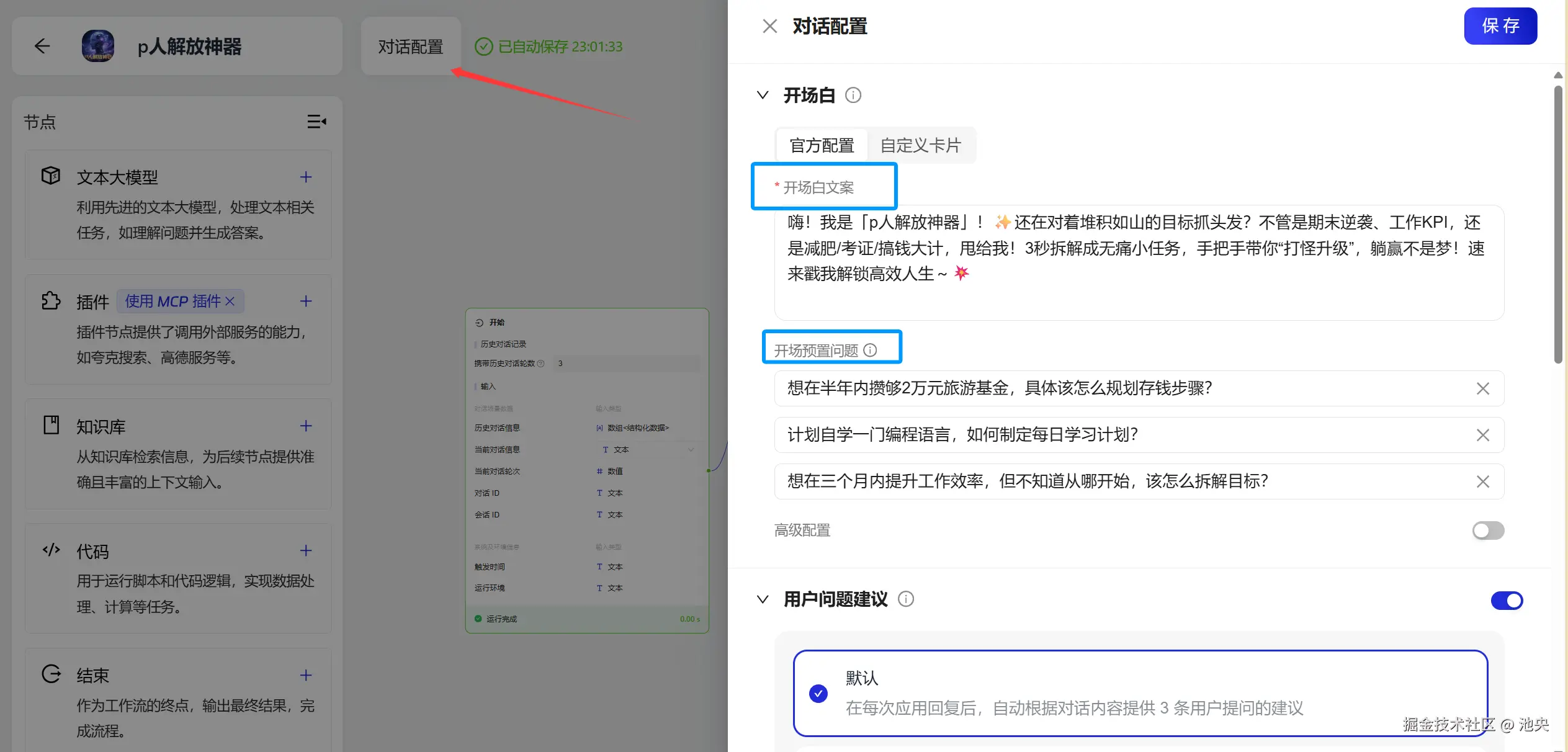The width and height of the screenshot is (1568, 752).
Task: Click the node list icon beside 节点
Action: pos(316,122)
